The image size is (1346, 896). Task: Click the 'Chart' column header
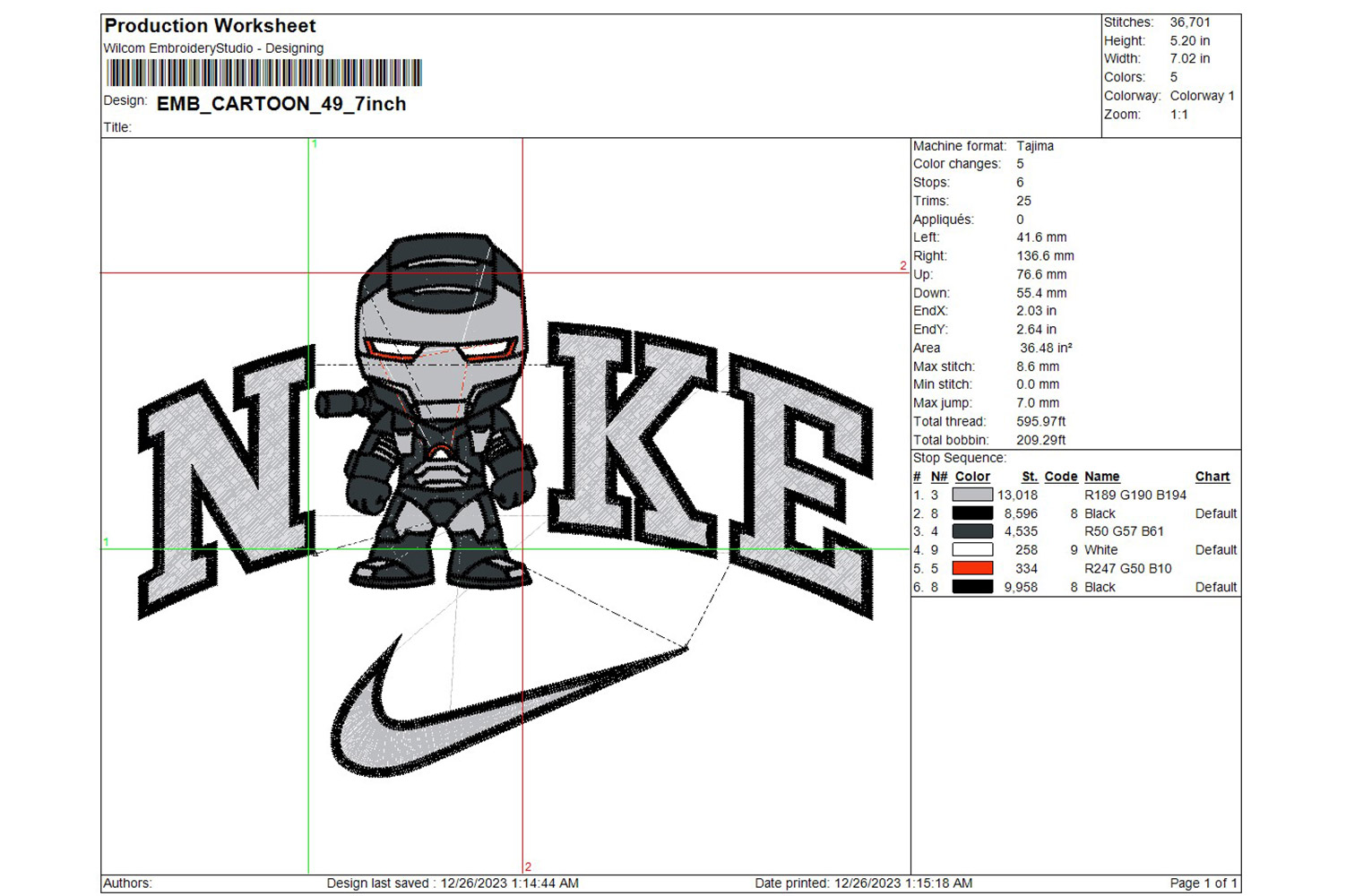[x=1212, y=477]
